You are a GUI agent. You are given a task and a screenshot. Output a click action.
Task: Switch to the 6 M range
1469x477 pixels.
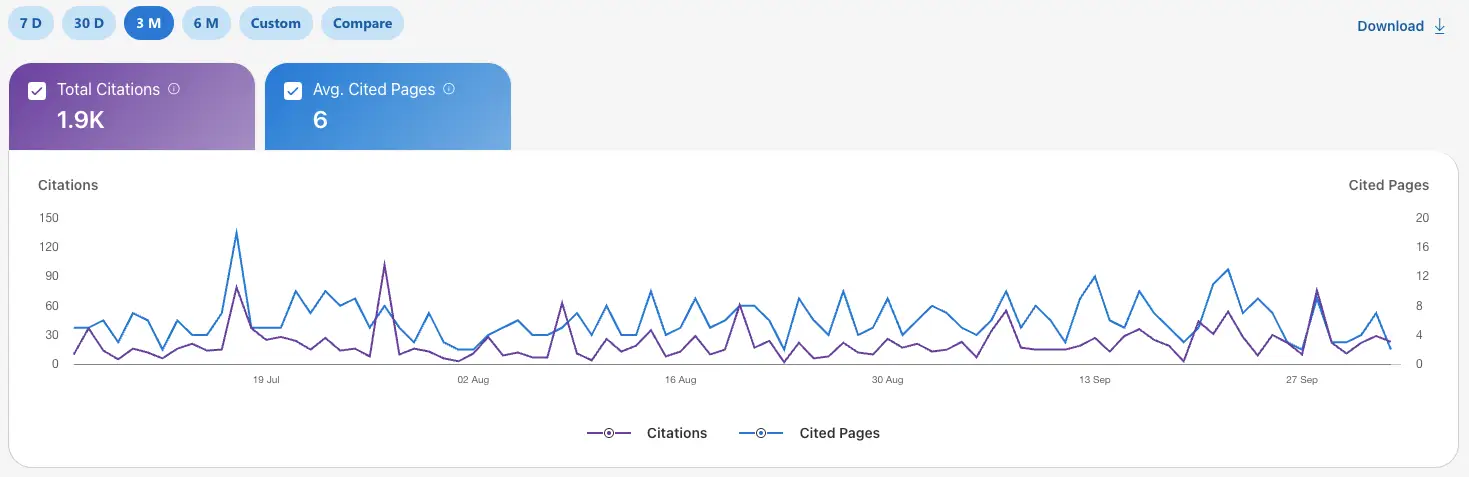[206, 23]
